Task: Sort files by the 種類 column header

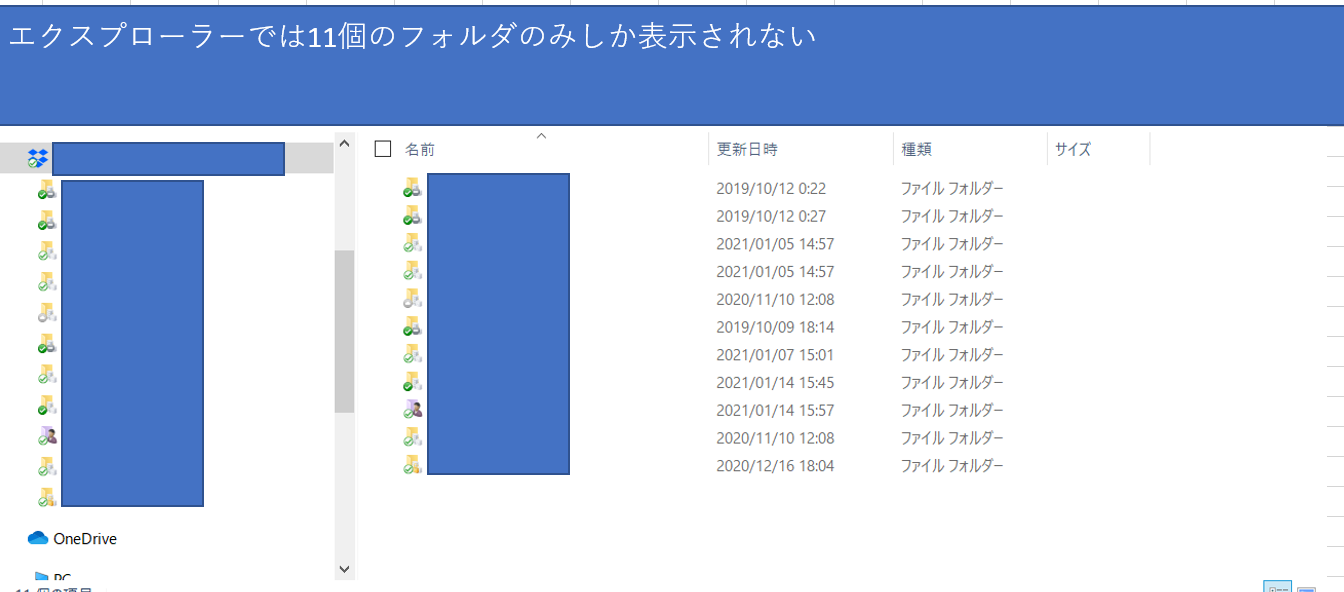Action: coord(915,147)
